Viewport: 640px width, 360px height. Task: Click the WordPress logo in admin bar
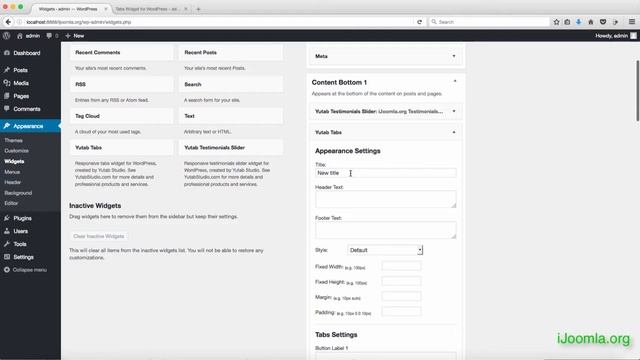[6, 36]
